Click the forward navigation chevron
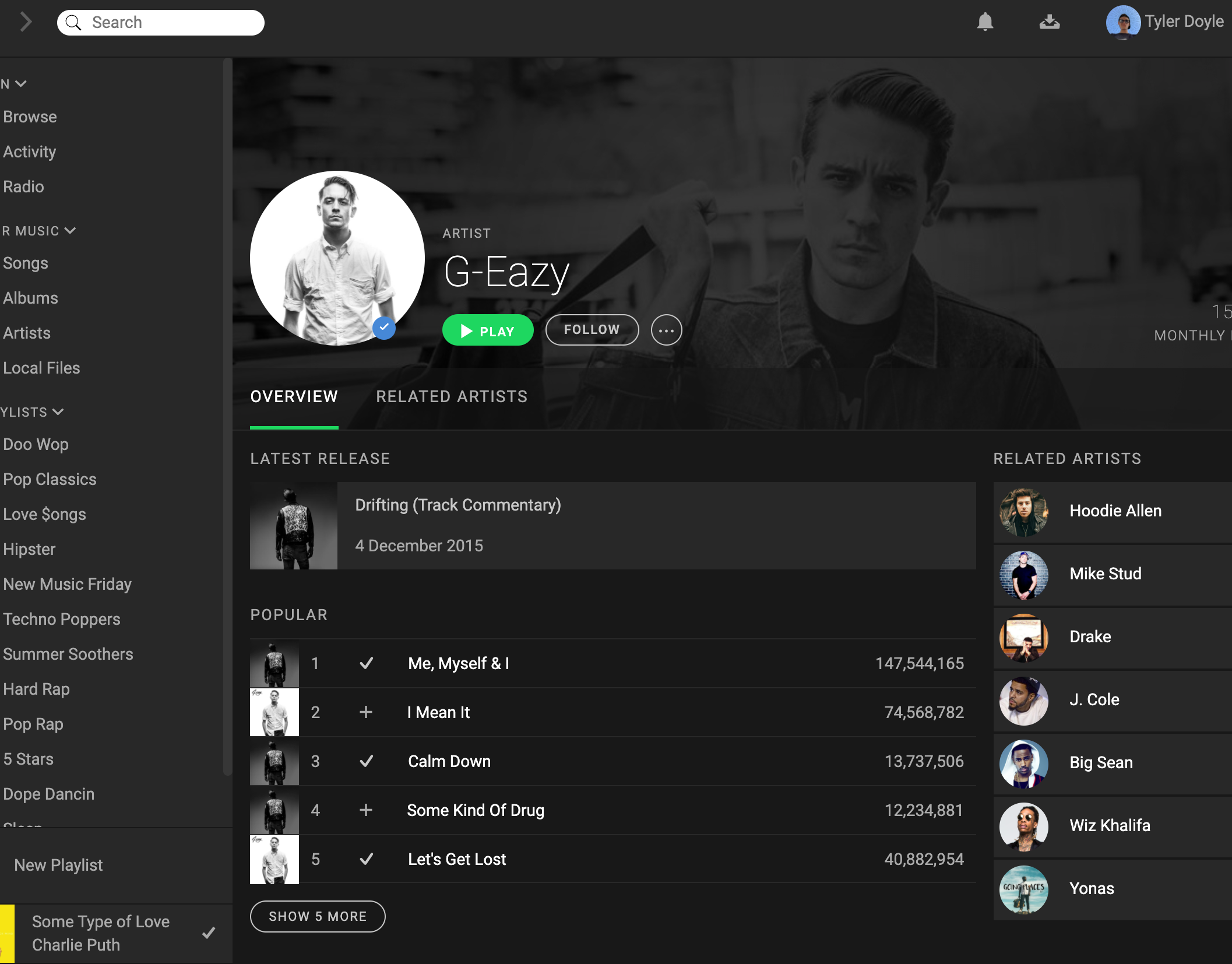 [x=26, y=22]
